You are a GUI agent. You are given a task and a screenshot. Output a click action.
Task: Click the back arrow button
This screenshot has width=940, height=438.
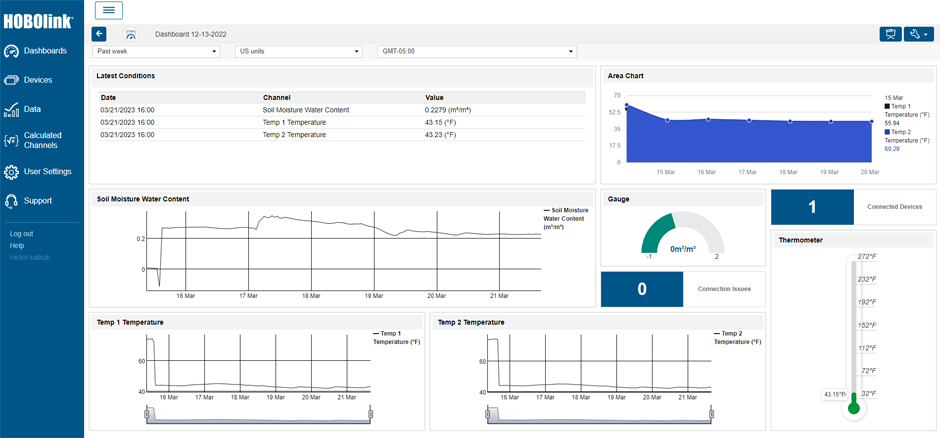[x=99, y=34]
